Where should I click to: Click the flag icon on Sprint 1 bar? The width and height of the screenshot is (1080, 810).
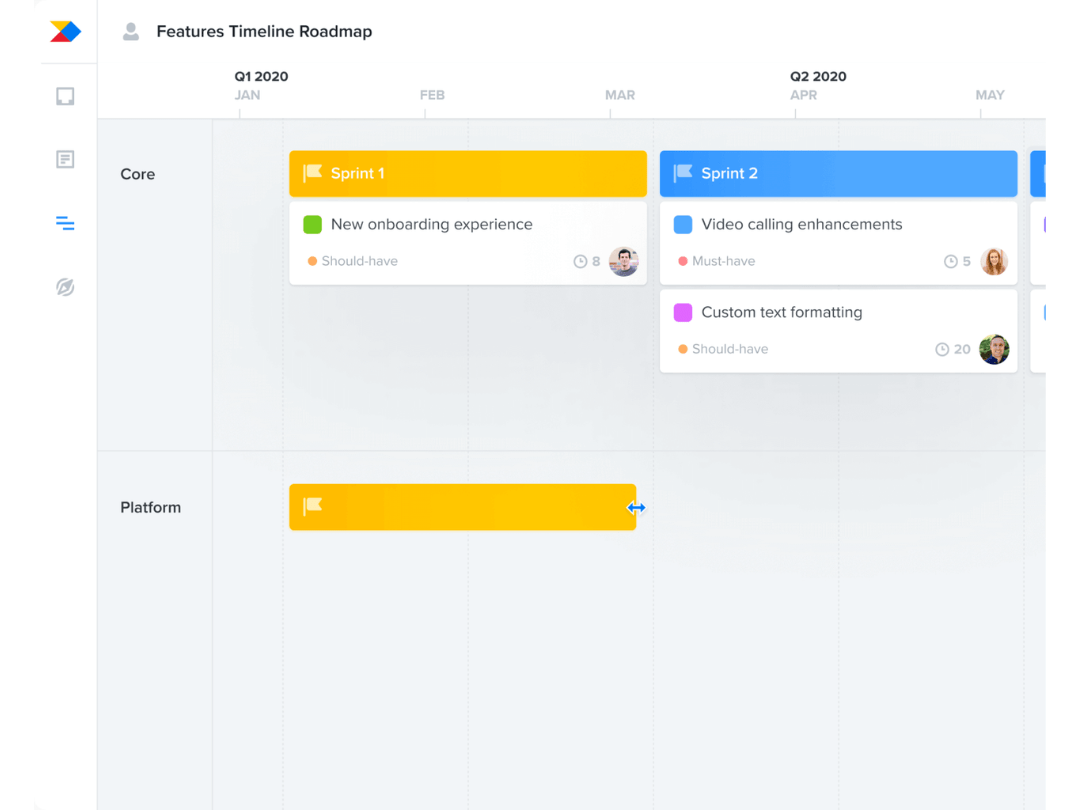(x=313, y=173)
